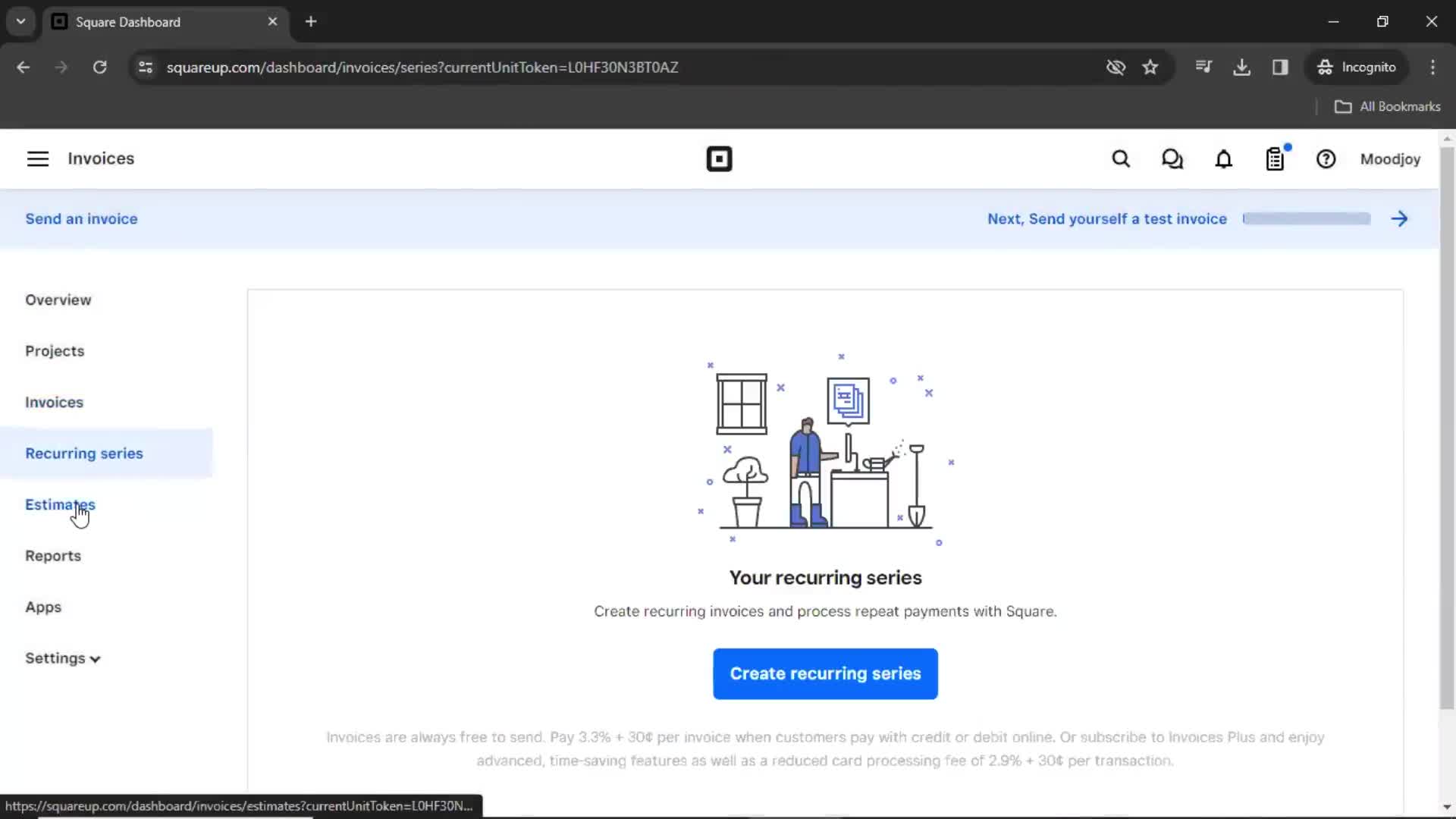Open the media controls icon
The height and width of the screenshot is (819, 1456).
pos(1203,67)
